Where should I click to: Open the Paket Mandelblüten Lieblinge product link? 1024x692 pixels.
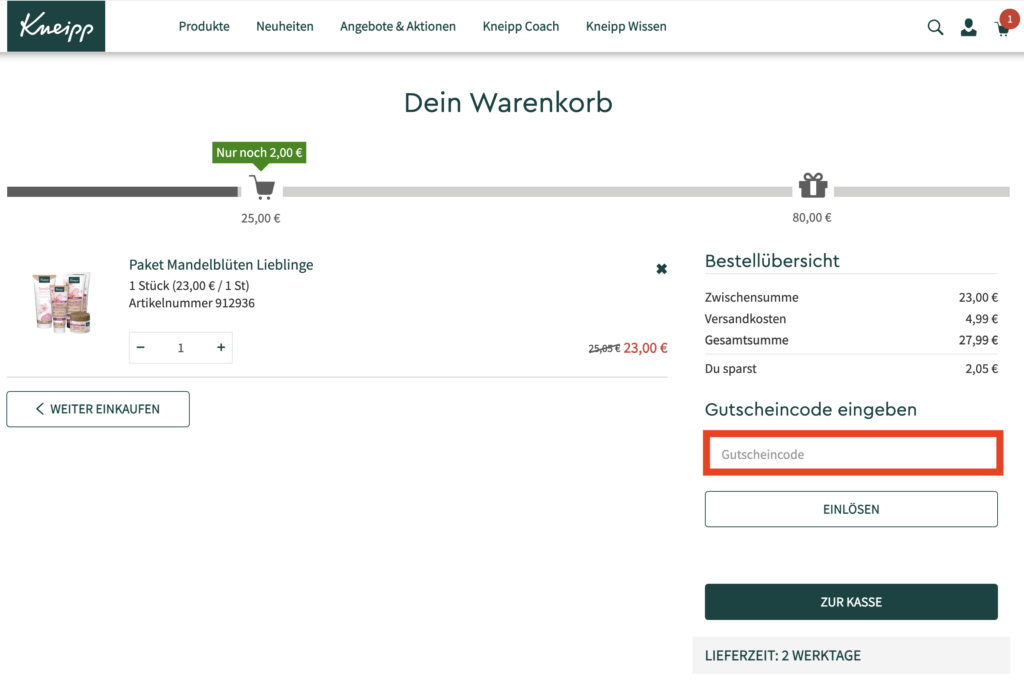(x=221, y=264)
